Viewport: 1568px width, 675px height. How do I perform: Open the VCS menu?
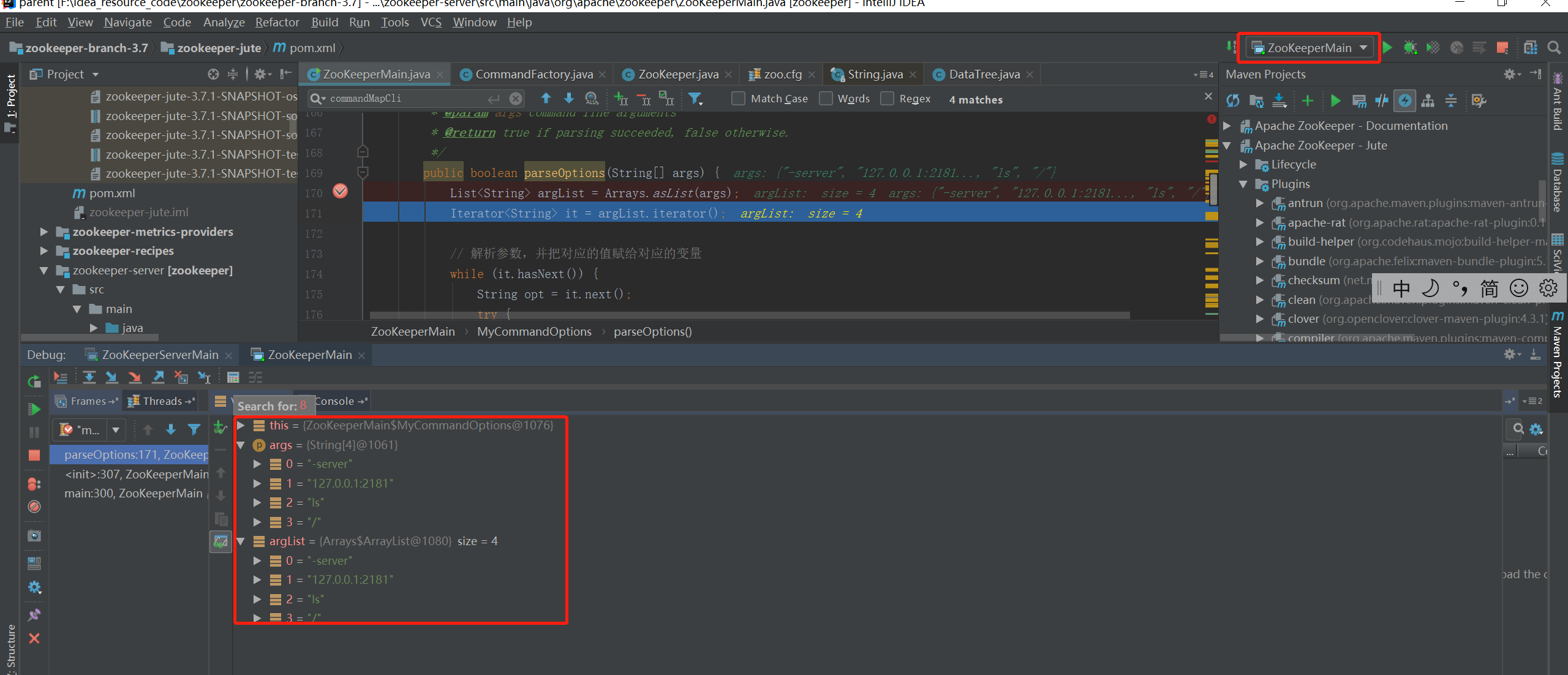[431, 22]
